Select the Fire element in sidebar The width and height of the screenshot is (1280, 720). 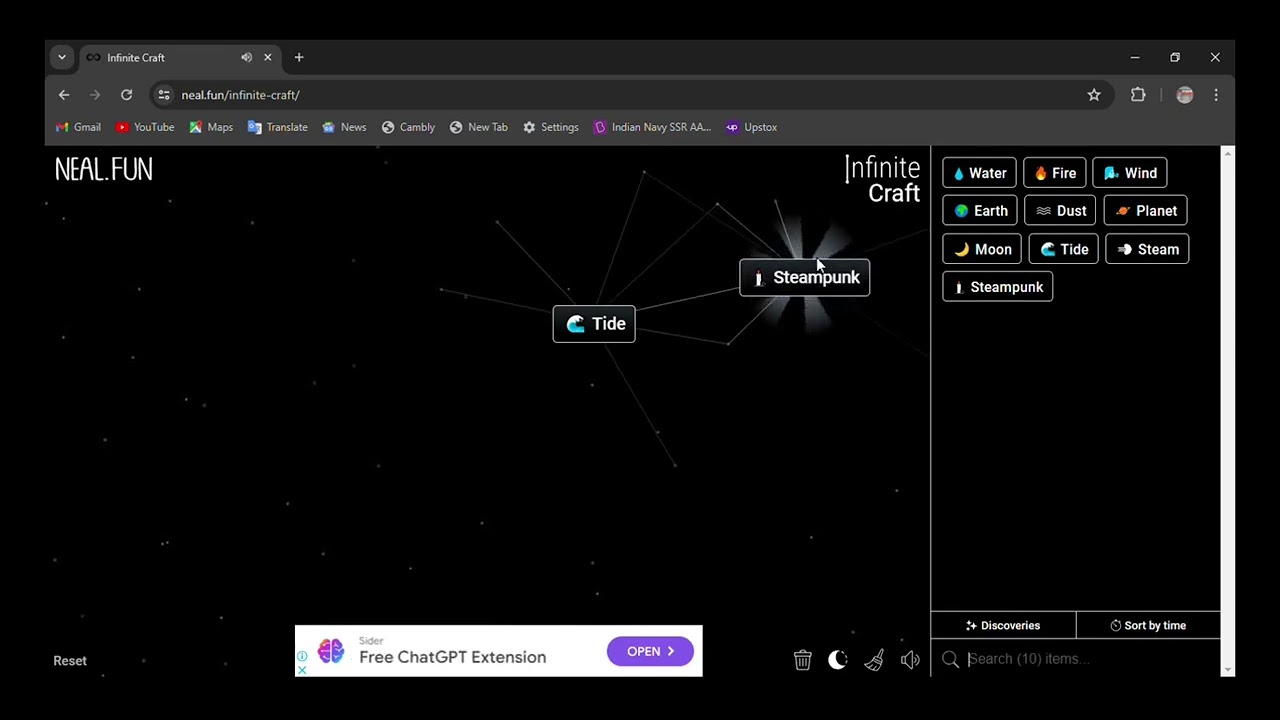(1055, 173)
